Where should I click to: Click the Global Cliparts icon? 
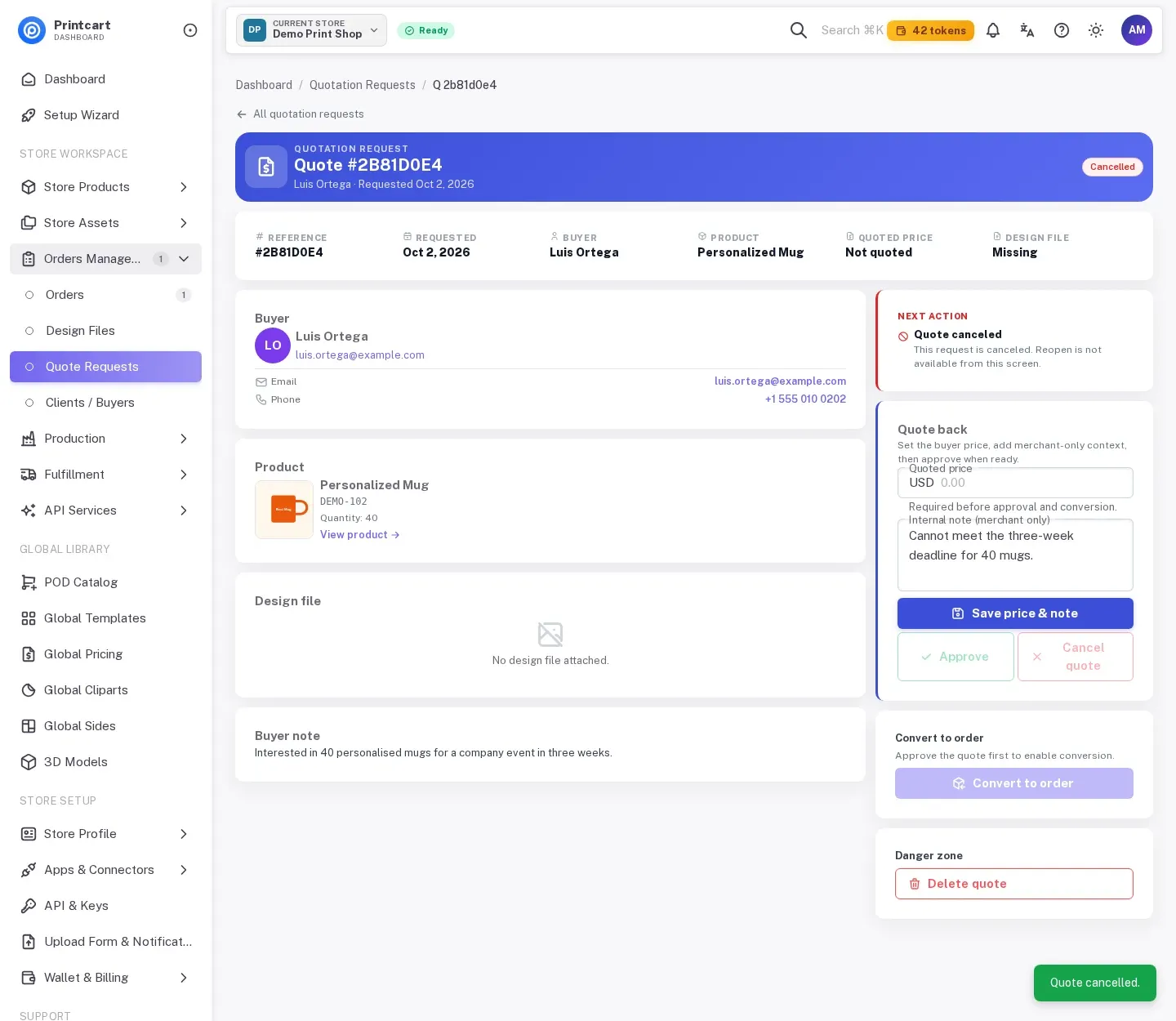(x=29, y=690)
